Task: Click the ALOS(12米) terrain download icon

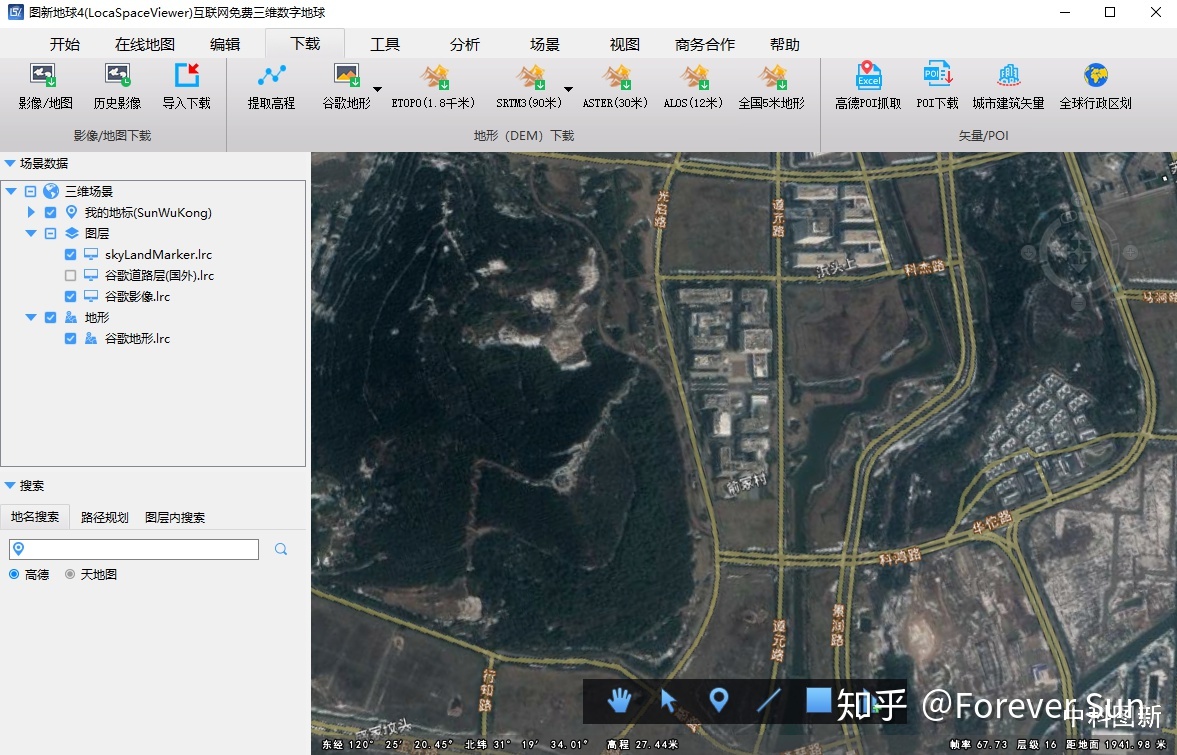Action: coord(694,76)
